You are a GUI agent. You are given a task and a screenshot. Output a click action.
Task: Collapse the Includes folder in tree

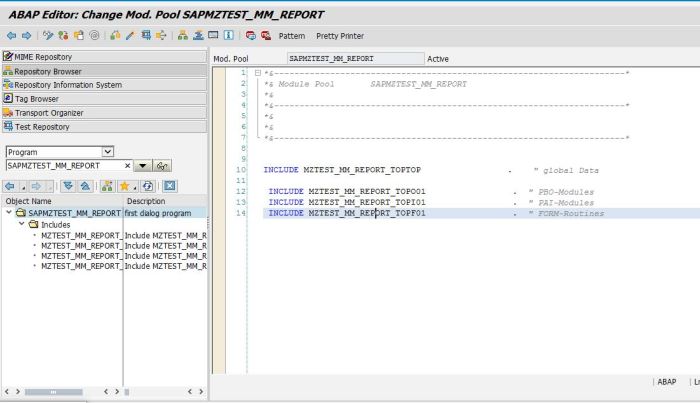22,225
